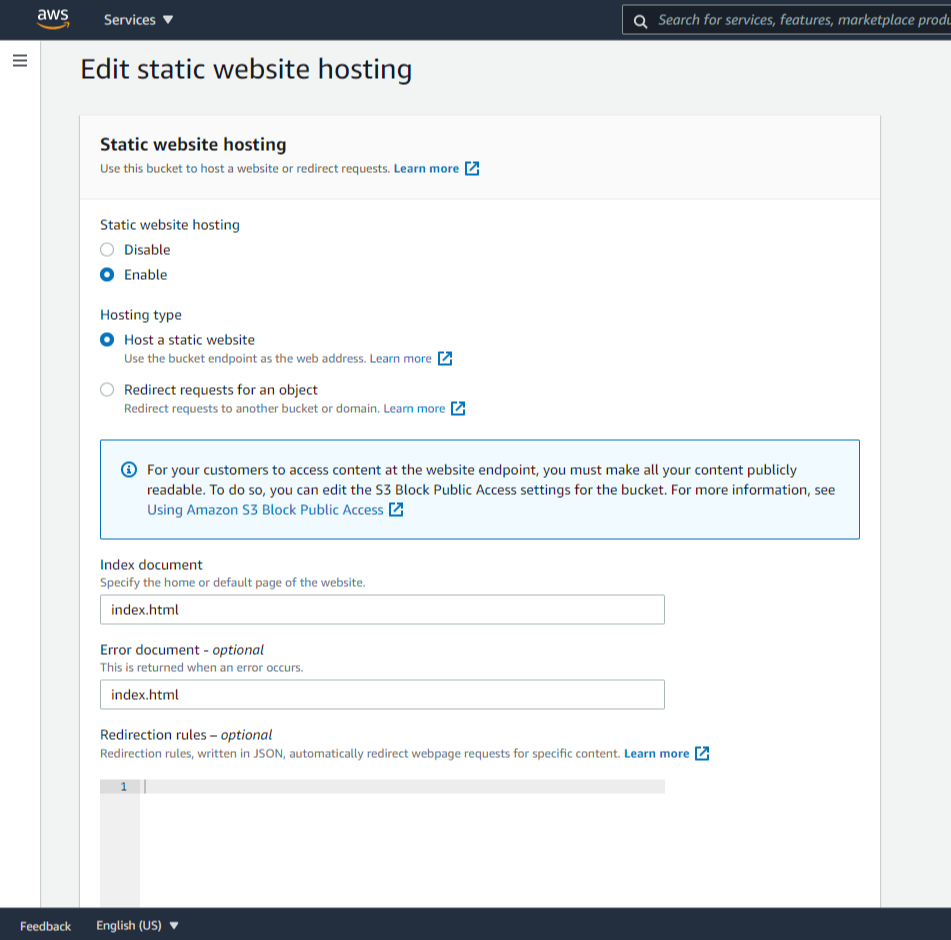Click the 'Edit static website hosting' page title

pos(246,69)
